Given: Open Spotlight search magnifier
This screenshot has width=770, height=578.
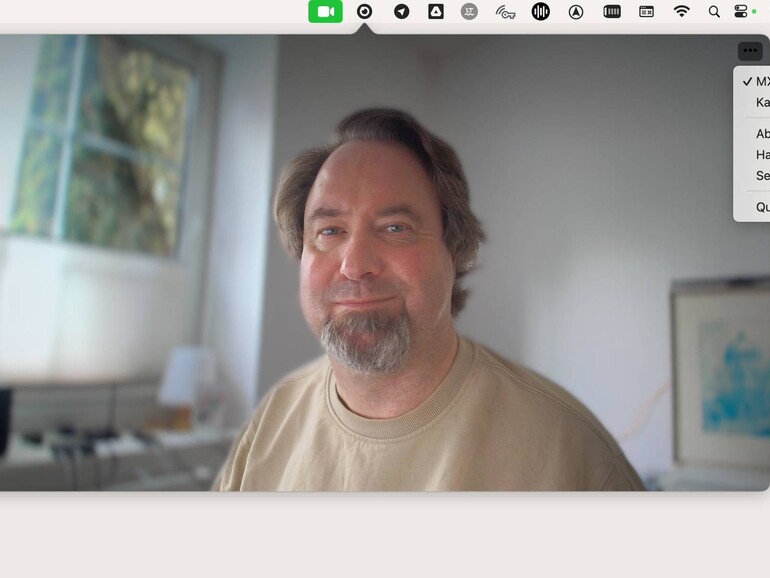Looking at the screenshot, I should (x=715, y=12).
